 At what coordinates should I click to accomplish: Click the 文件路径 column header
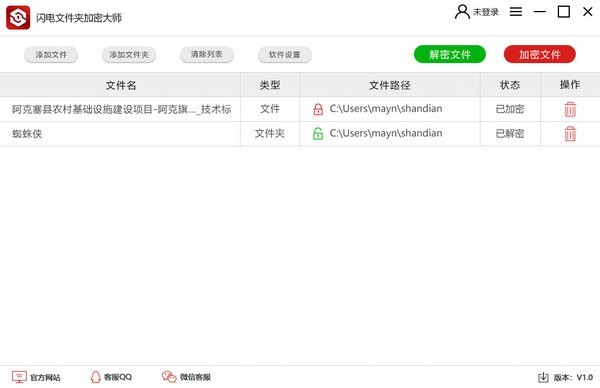coord(390,85)
